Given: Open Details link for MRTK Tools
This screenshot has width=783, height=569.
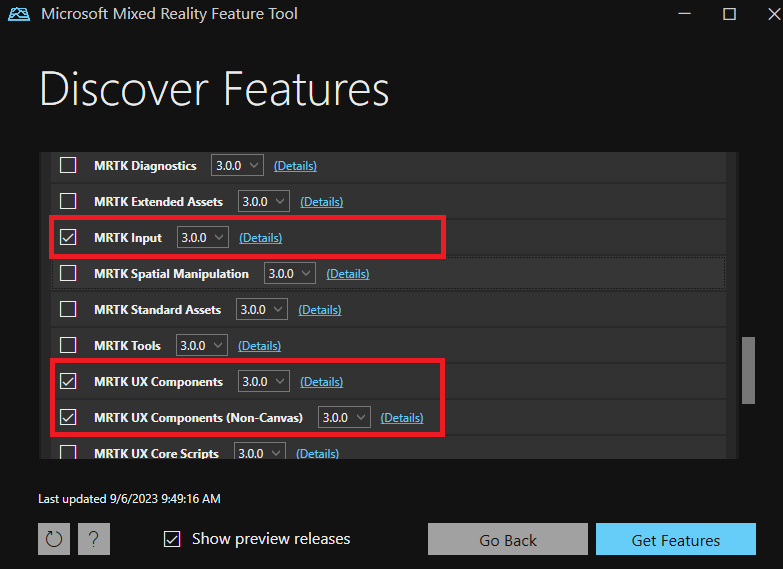Looking at the screenshot, I should click(260, 346).
